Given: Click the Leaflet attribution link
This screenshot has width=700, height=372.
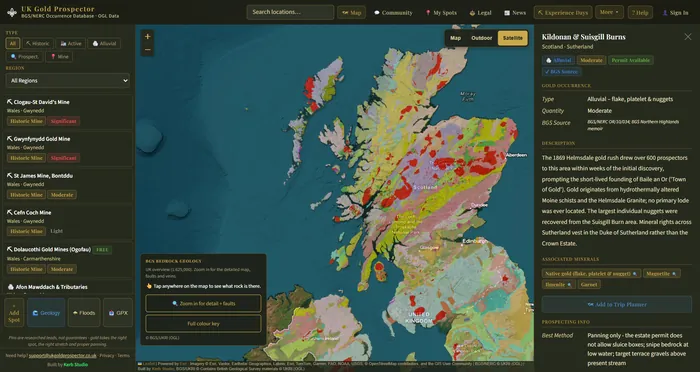Looking at the screenshot, I should 149,364.
